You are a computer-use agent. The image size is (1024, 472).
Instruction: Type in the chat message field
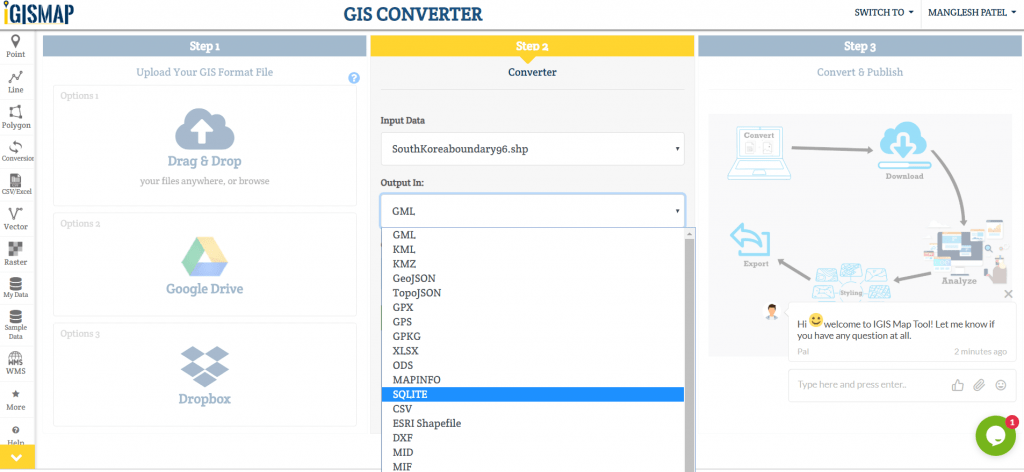865,385
